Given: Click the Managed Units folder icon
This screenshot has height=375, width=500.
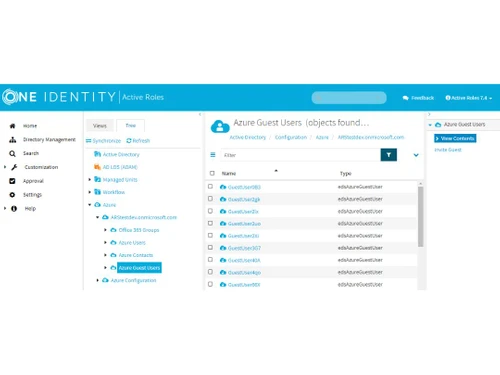Looking at the screenshot, I should (97, 179).
